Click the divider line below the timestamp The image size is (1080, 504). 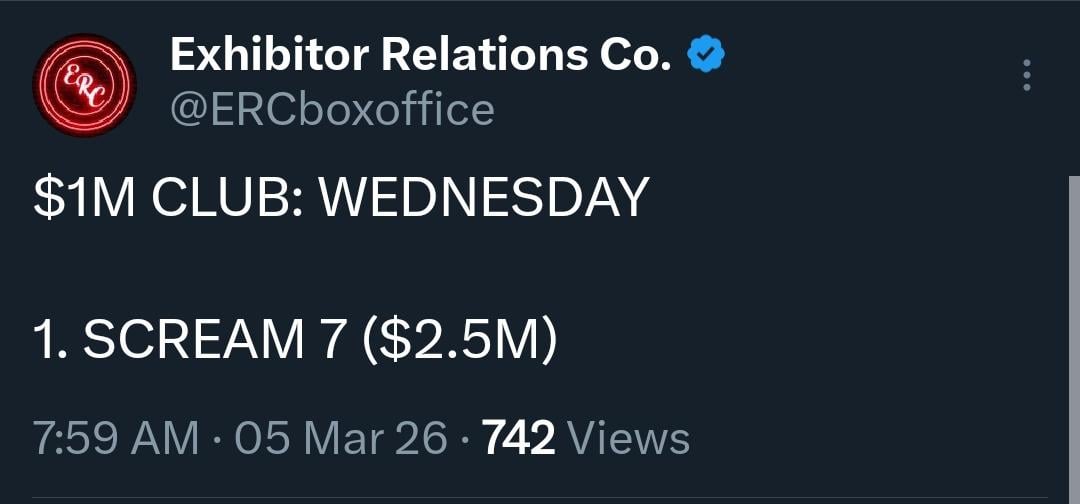coord(540,497)
